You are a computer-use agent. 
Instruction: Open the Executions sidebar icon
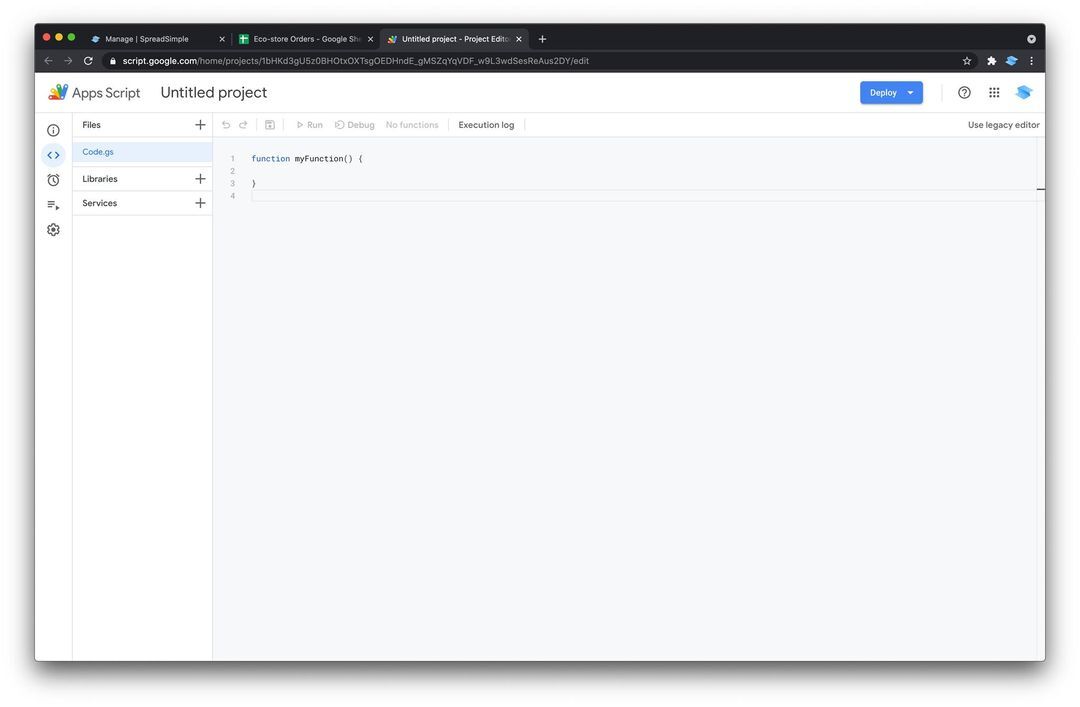point(53,204)
